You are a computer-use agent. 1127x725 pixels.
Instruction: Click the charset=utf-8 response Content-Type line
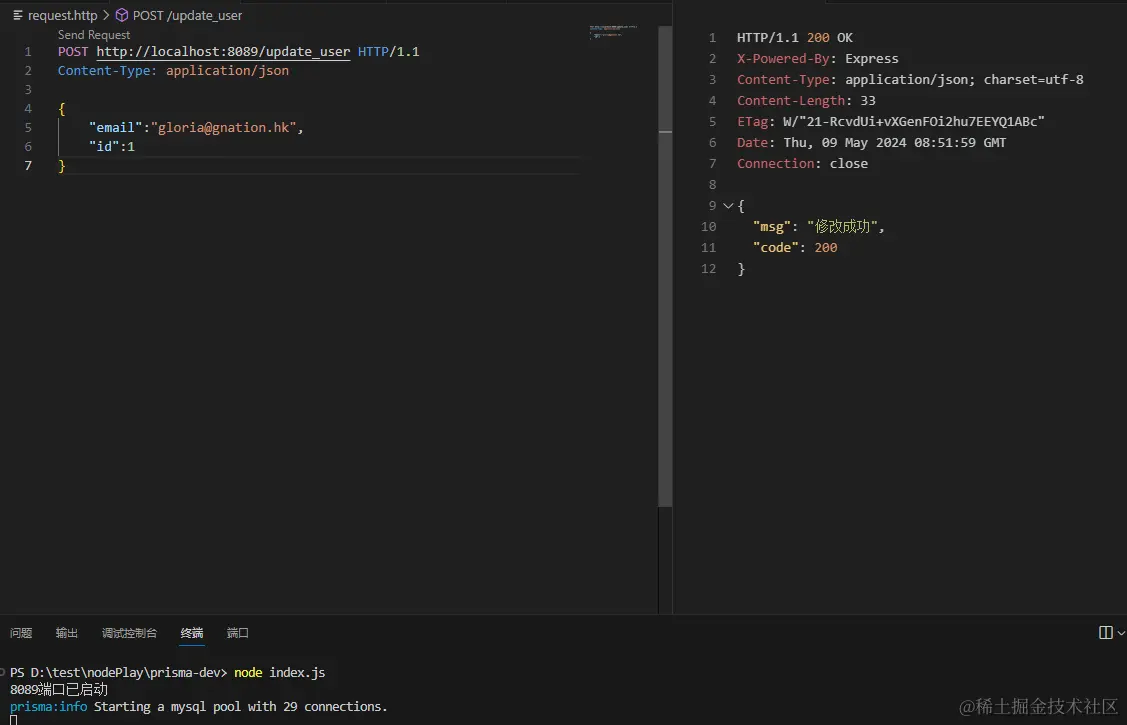910,80
